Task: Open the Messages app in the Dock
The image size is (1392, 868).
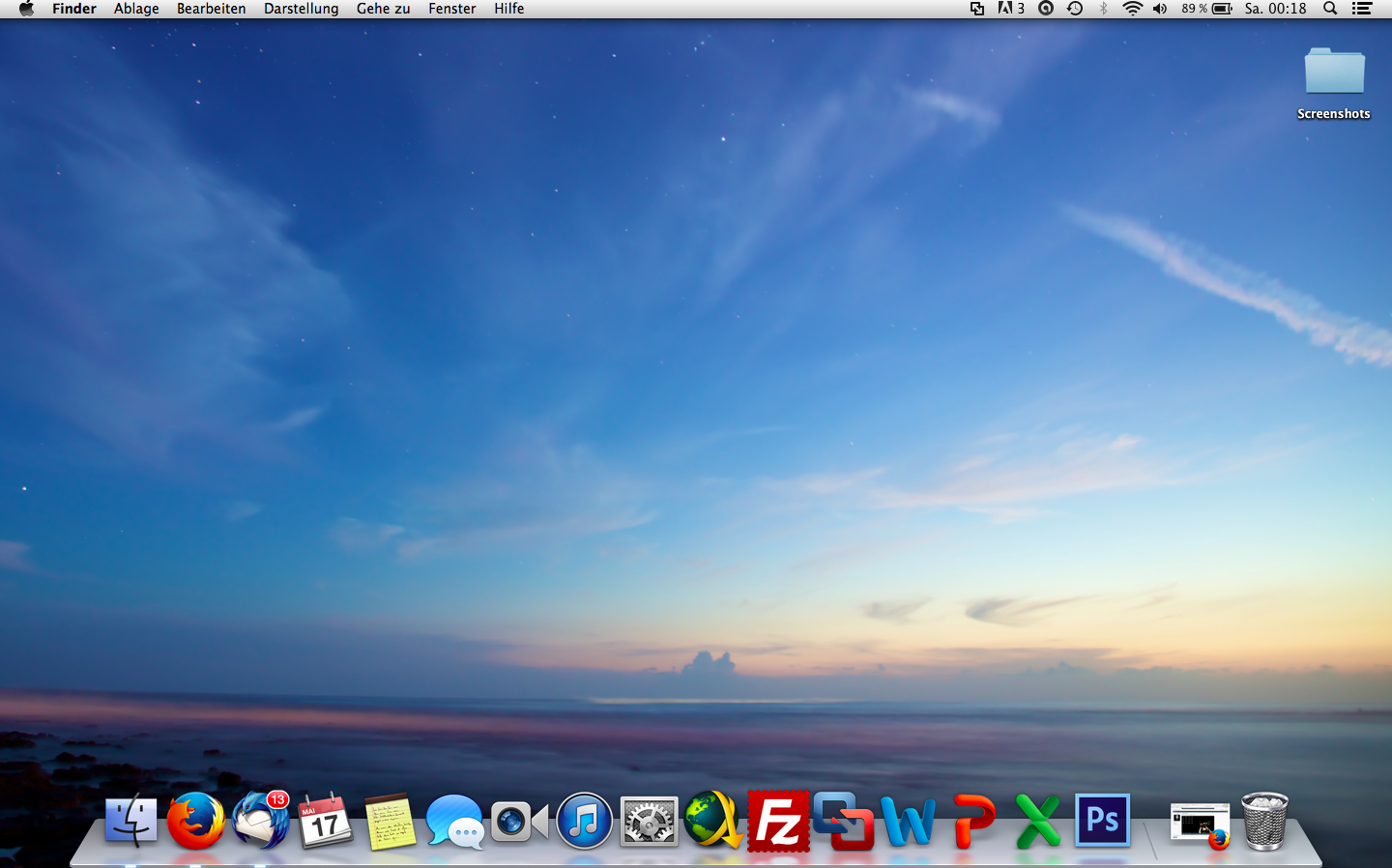Action: (x=454, y=821)
